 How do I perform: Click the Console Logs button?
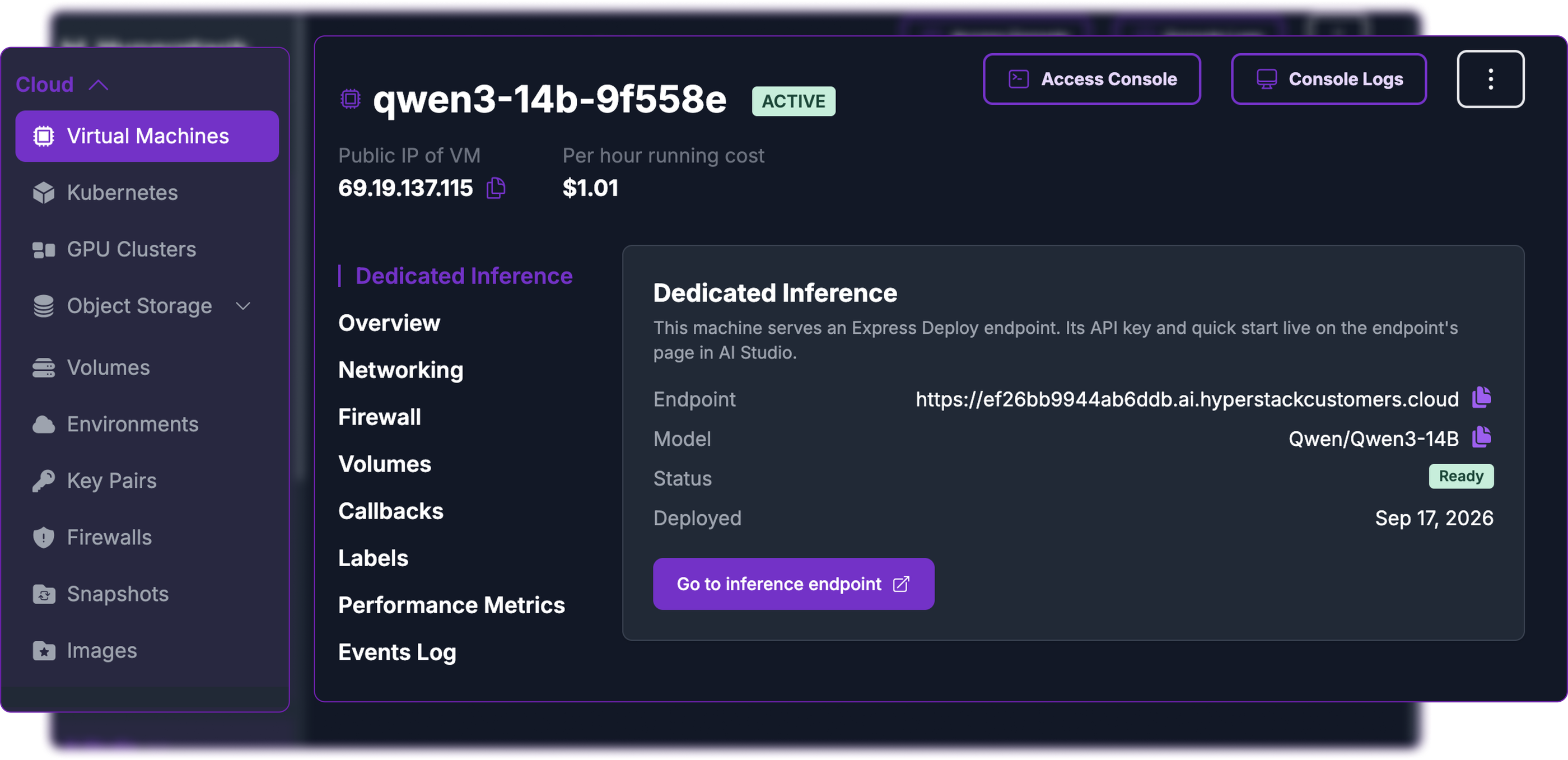(x=1329, y=79)
